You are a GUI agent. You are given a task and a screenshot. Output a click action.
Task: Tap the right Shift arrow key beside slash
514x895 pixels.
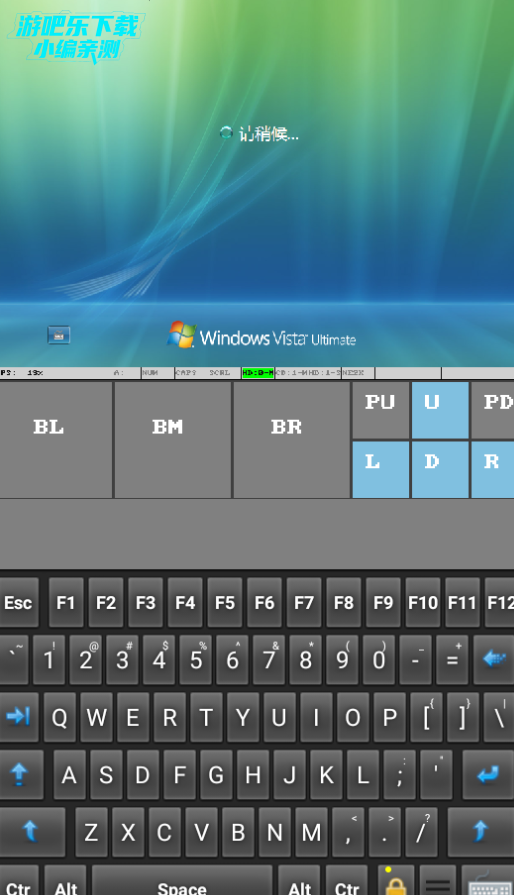click(481, 832)
